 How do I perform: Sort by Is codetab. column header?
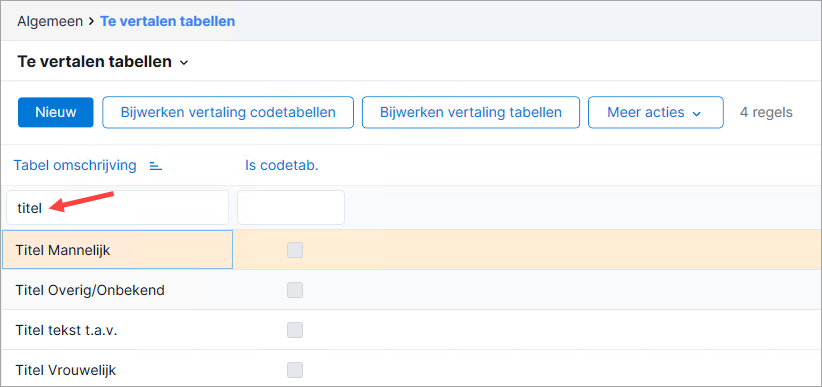pyautogui.click(x=282, y=166)
